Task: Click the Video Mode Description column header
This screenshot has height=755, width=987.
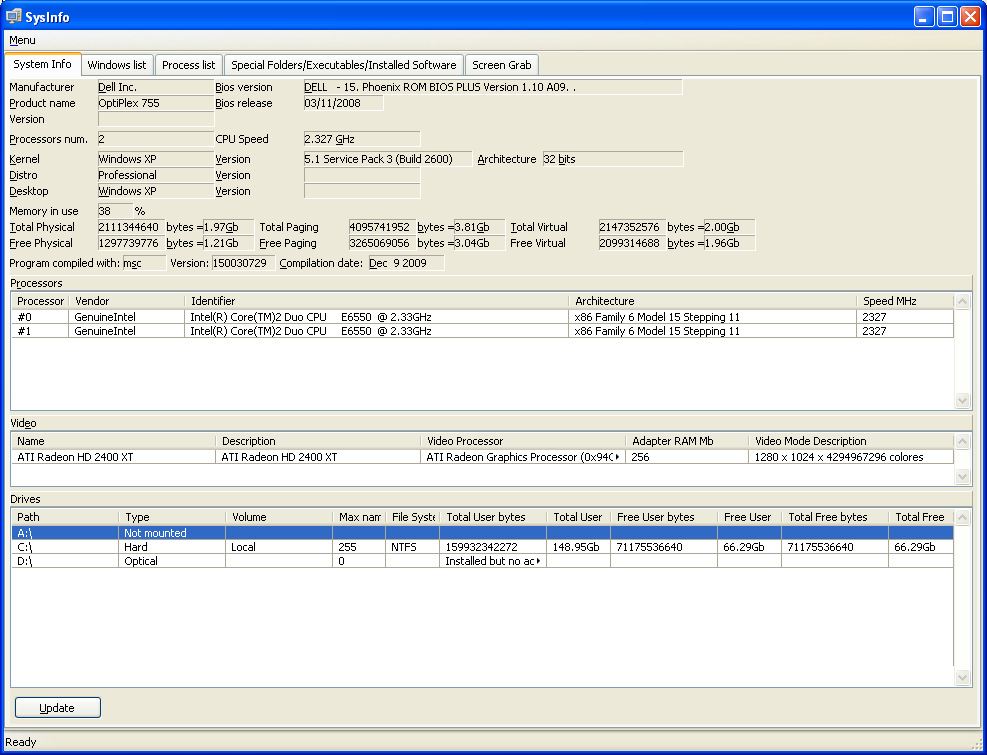Action: point(850,441)
